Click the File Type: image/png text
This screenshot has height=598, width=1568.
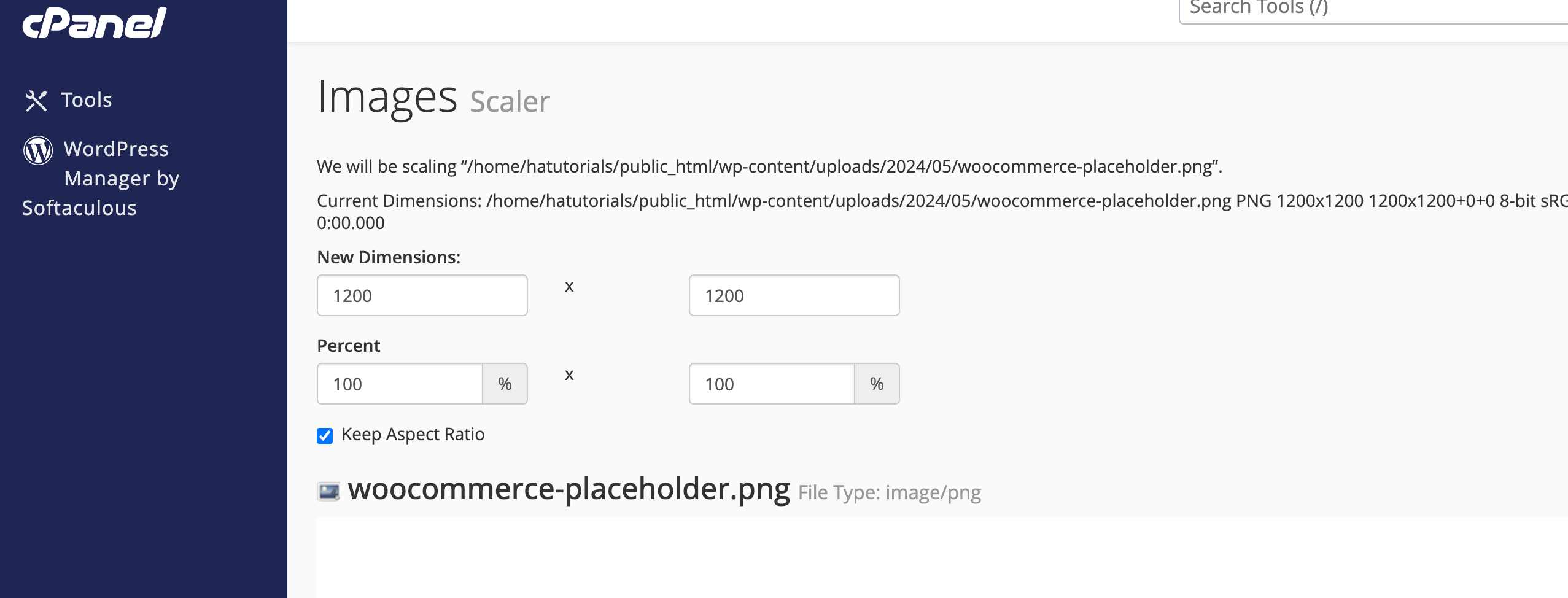pyautogui.click(x=889, y=492)
